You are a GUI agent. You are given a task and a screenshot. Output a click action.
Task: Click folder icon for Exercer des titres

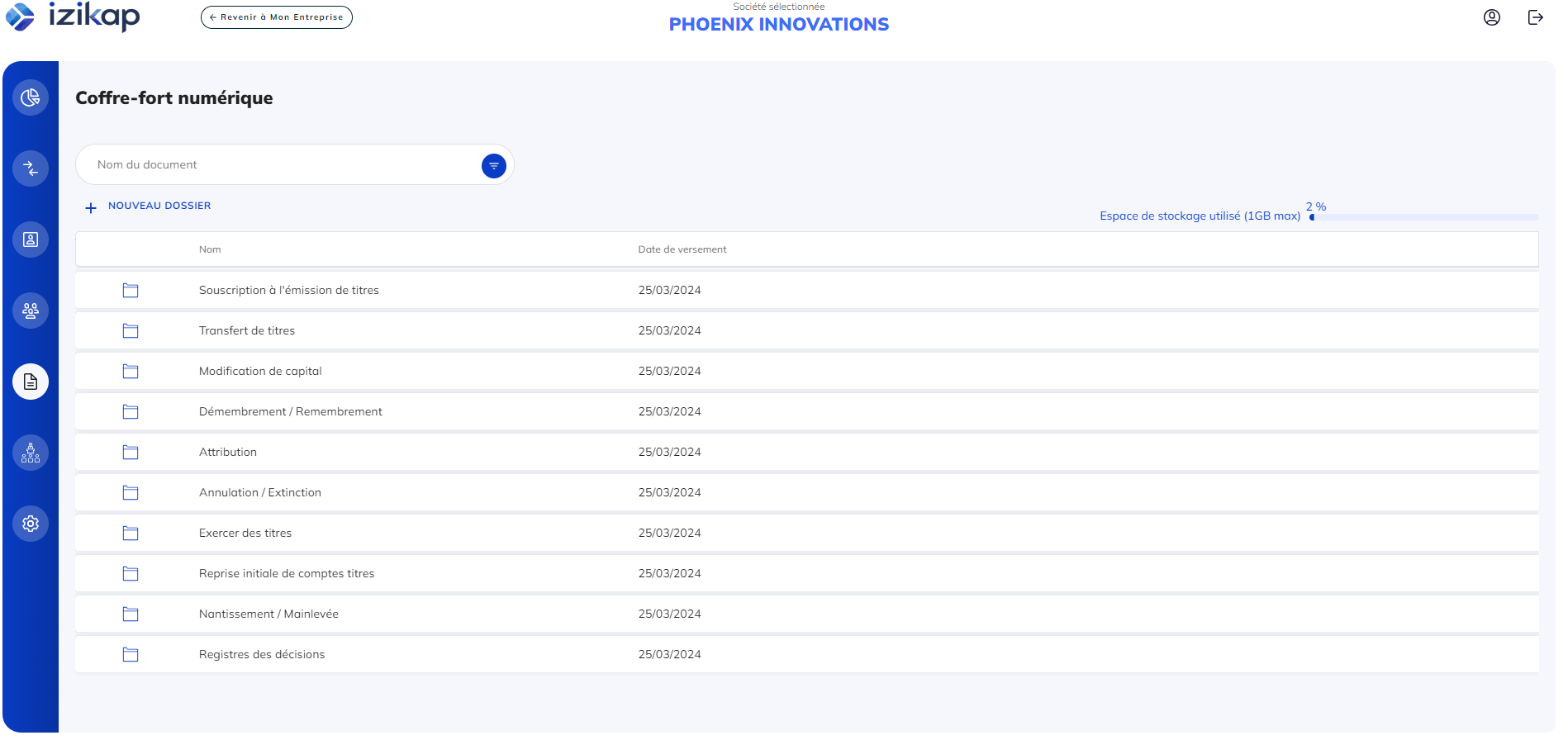point(131,534)
